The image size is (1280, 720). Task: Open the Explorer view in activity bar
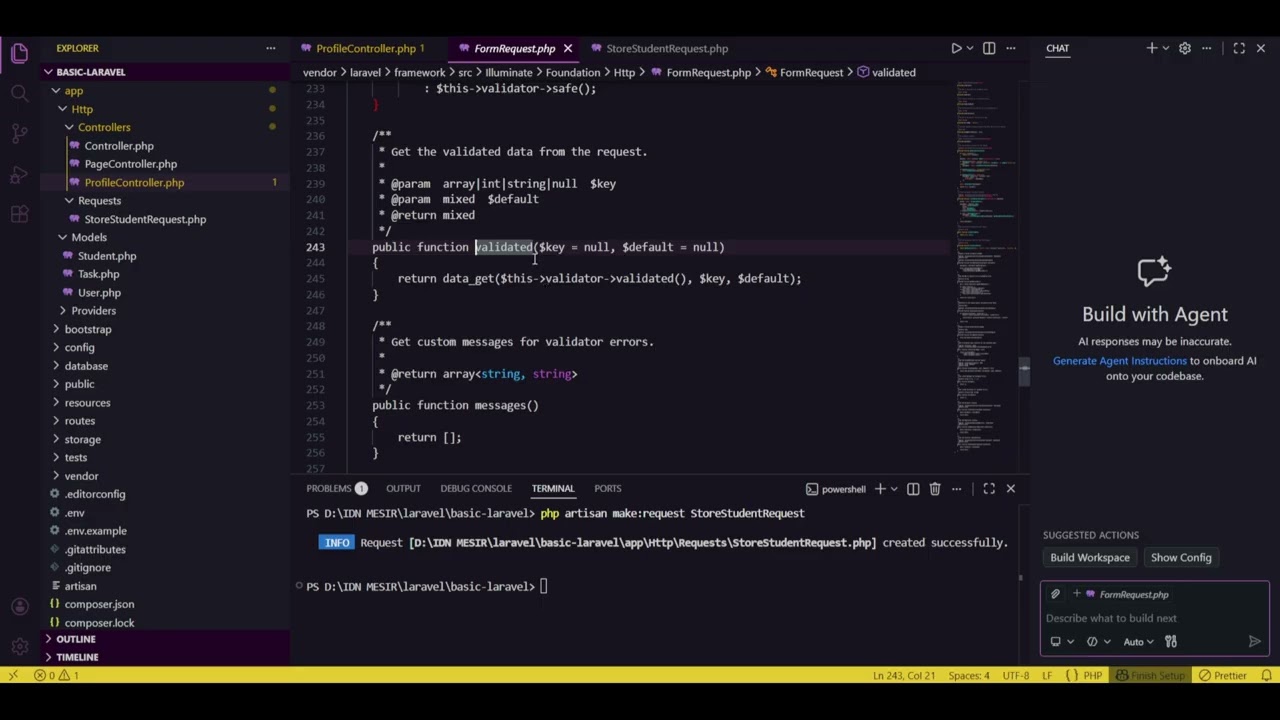pos(19,53)
